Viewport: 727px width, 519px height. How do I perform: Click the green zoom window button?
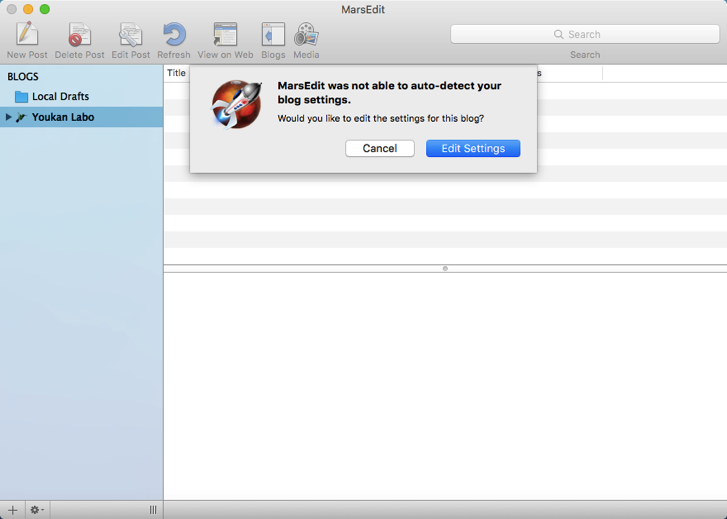tap(45, 9)
